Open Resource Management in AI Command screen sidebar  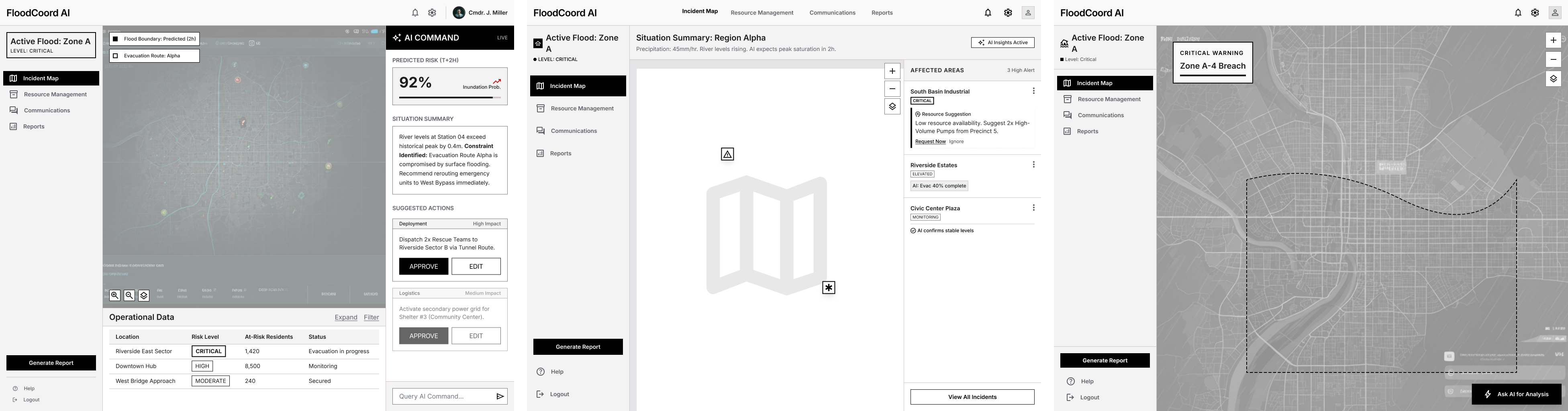pos(51,94)
